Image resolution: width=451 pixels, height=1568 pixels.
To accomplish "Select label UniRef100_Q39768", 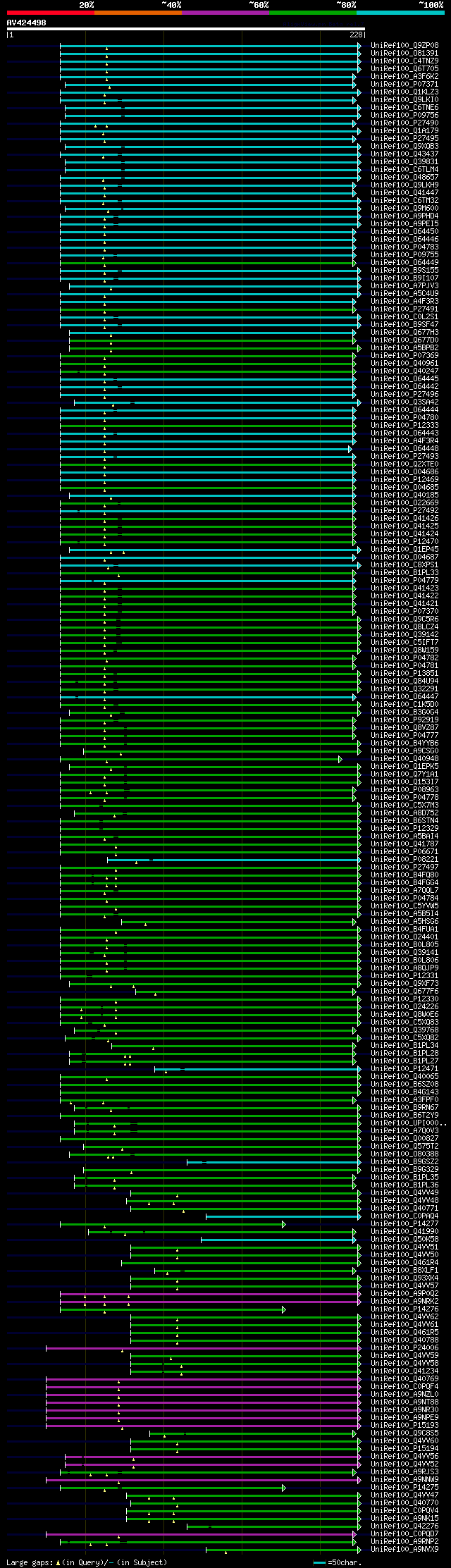I will pyautogui.click(x=404, y=1030).
